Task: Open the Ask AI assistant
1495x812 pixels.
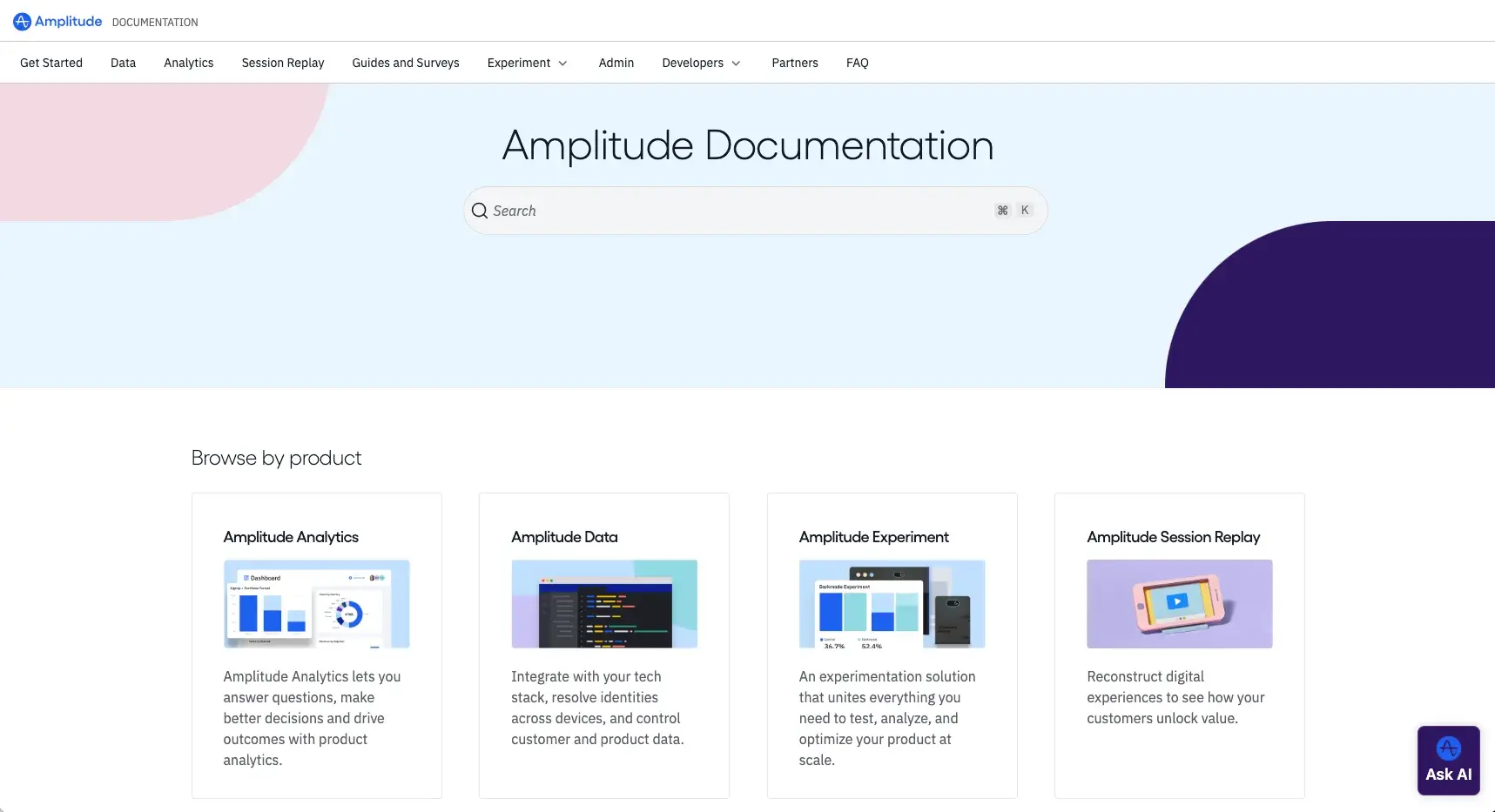Action: (x=1447, y=759)
